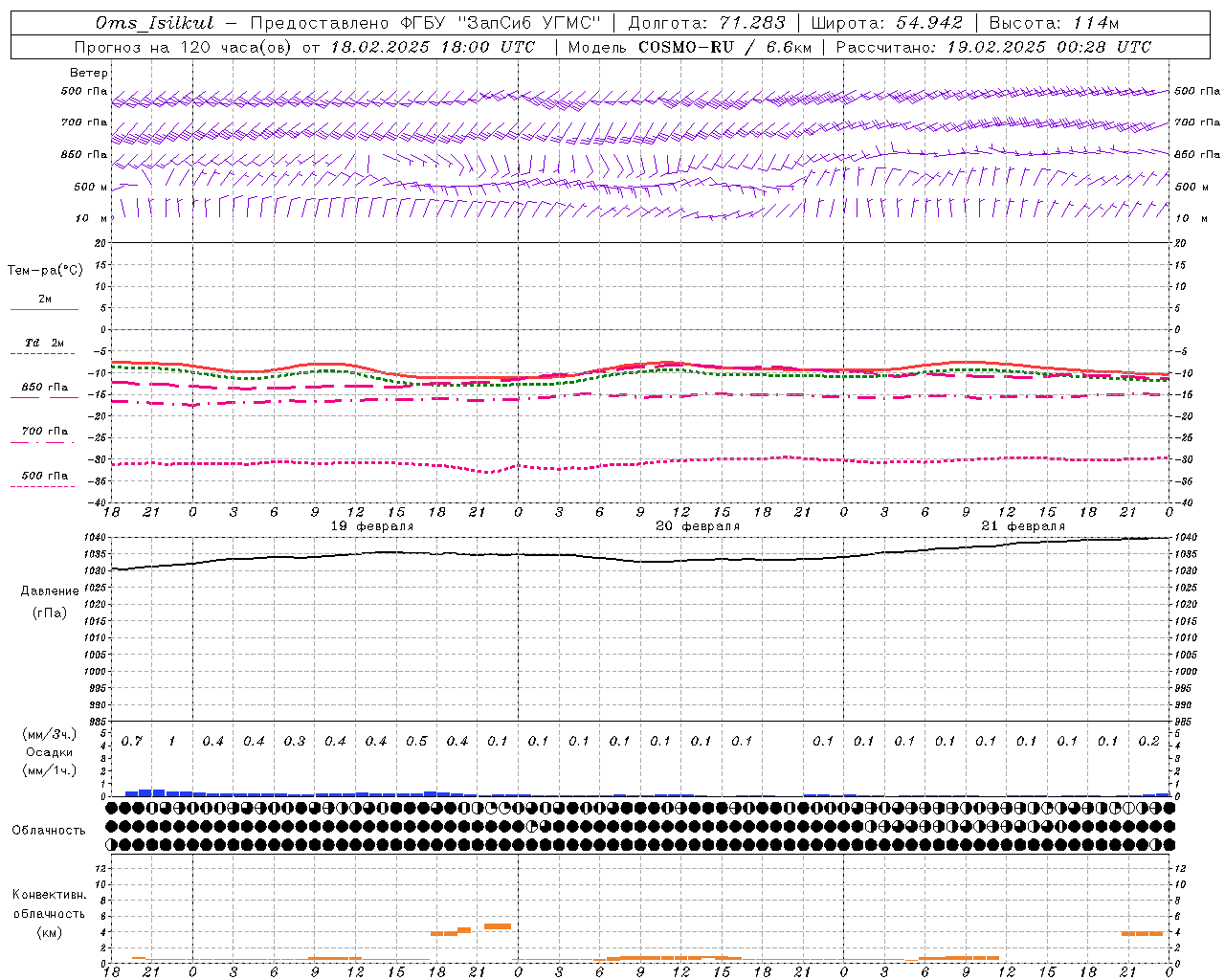Click the '20 февраля' date label
Viewport: 1225px width, 980px height.
point(698,526)
